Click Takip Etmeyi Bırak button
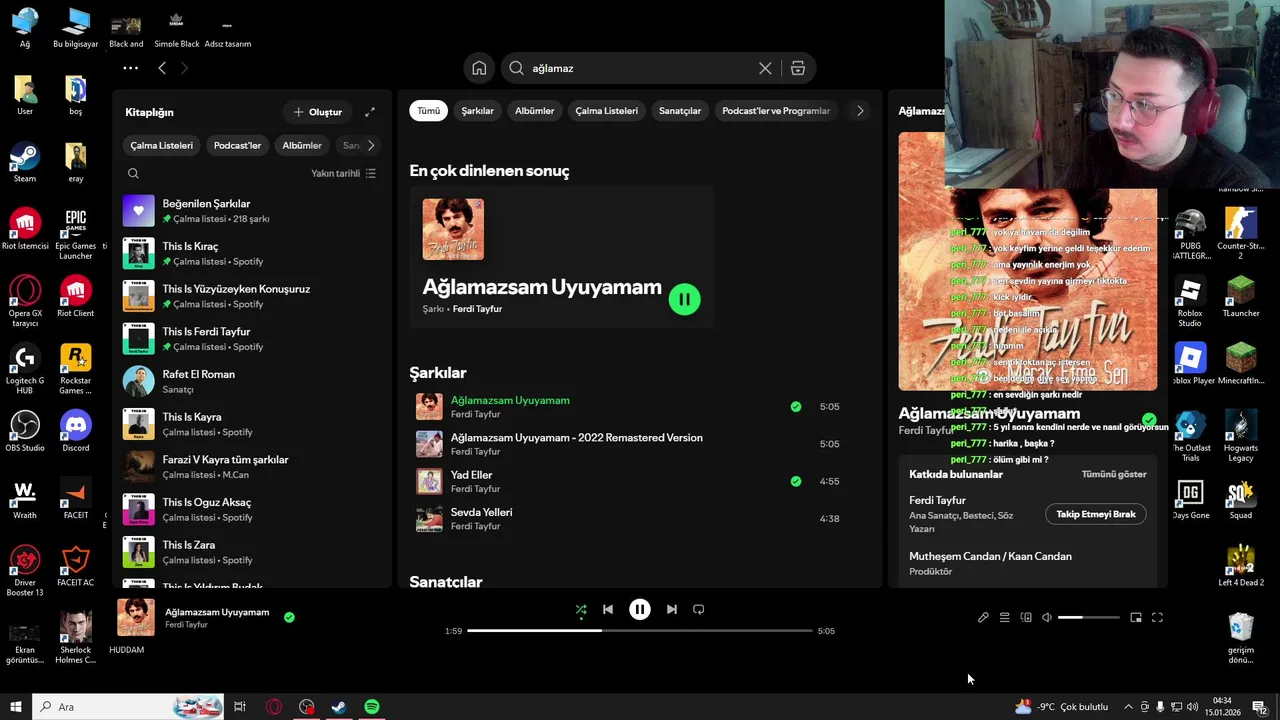 pos(1096,514)
